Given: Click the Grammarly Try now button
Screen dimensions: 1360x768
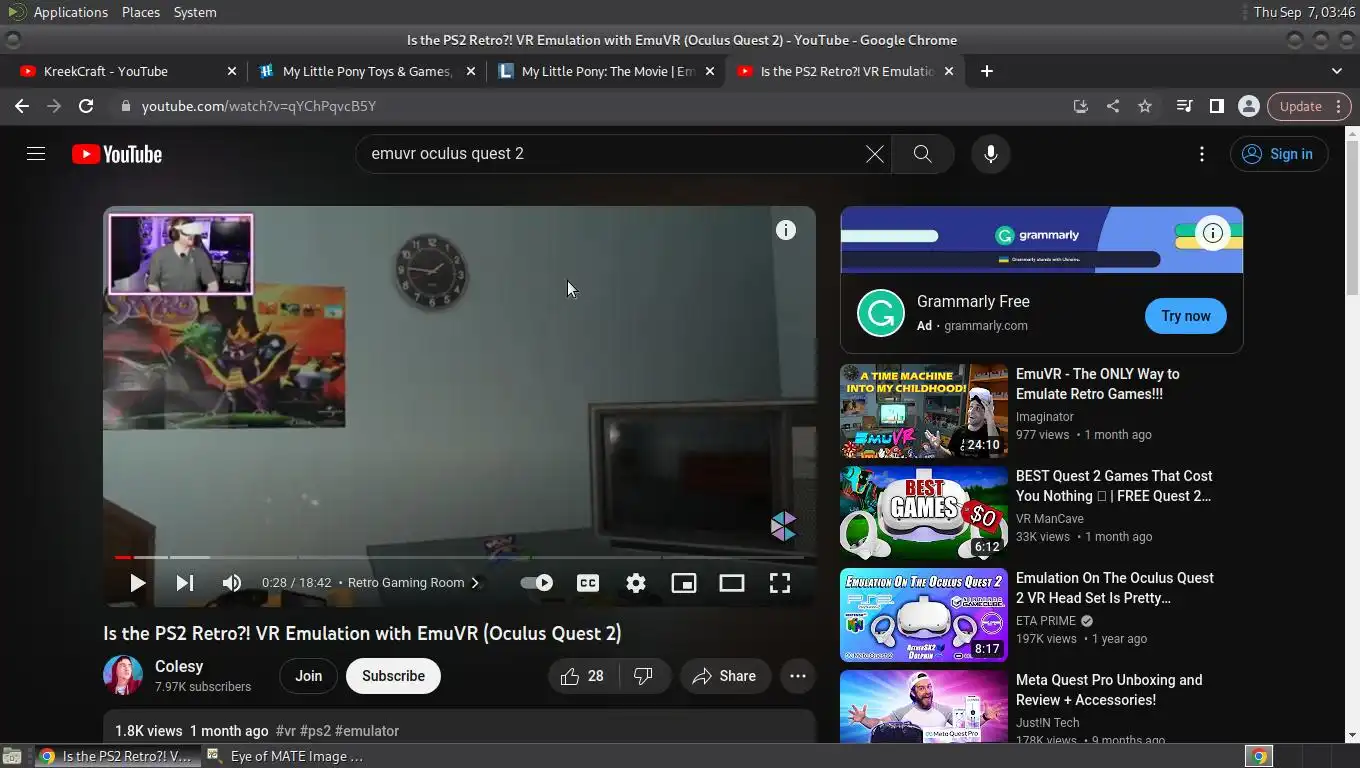Looking at the screenshot, I should (1186, 316).
